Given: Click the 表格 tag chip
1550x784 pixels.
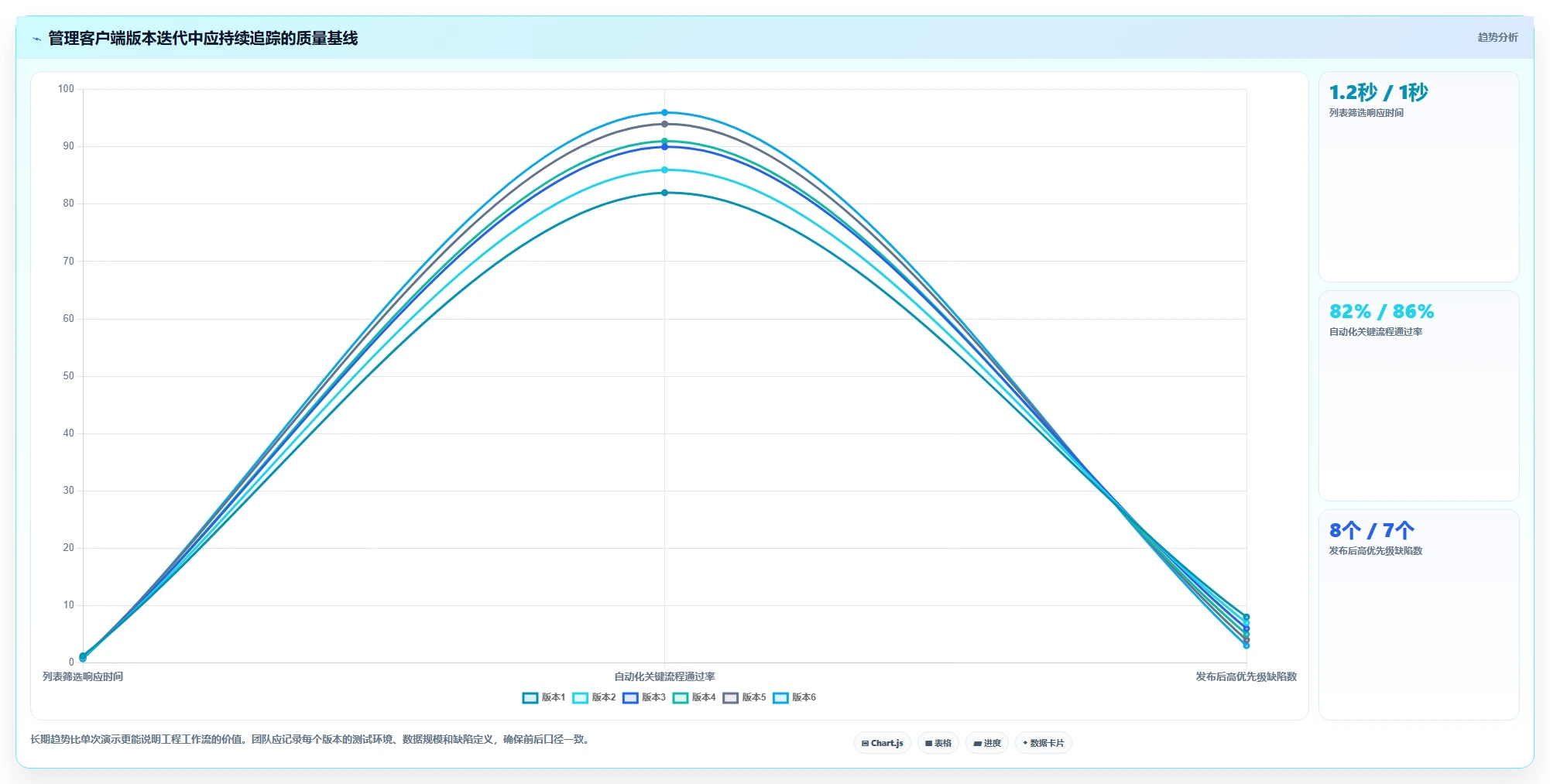Looking at the screenshot, I should pyautogui.click(x=938, y=743).
